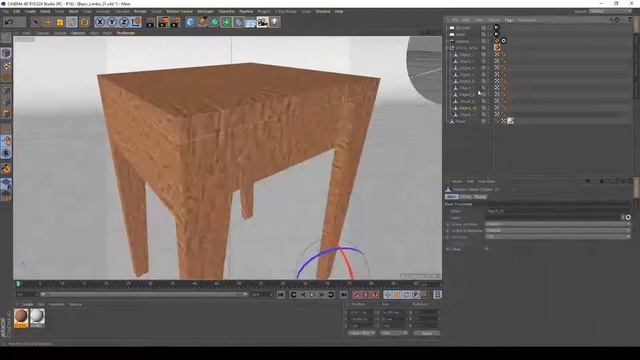Screen dimensions: 640x360
Task: Open Create menu in Material Manager
Action: 27,304
